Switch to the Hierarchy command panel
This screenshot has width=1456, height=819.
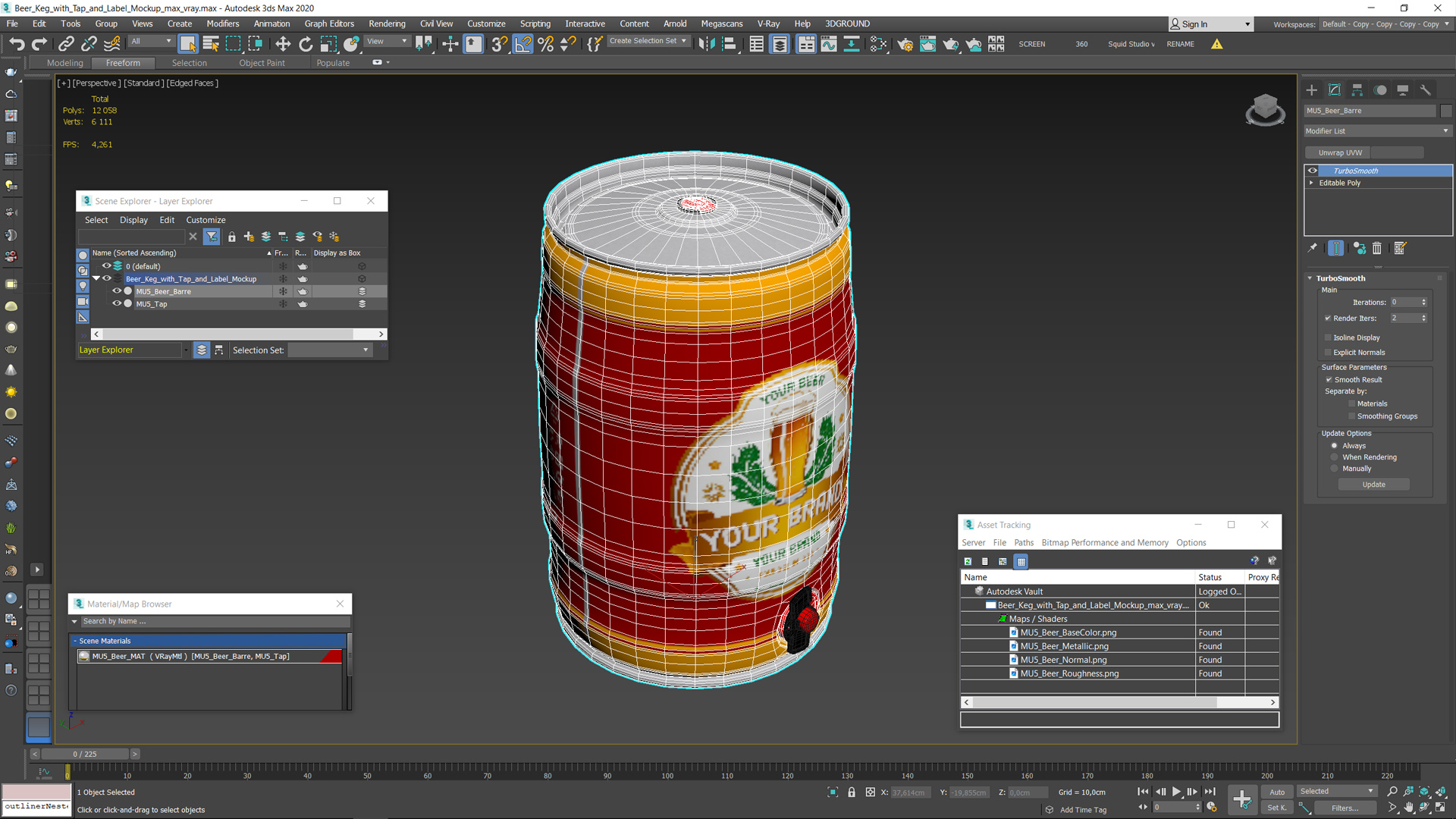click(1357, 89)
